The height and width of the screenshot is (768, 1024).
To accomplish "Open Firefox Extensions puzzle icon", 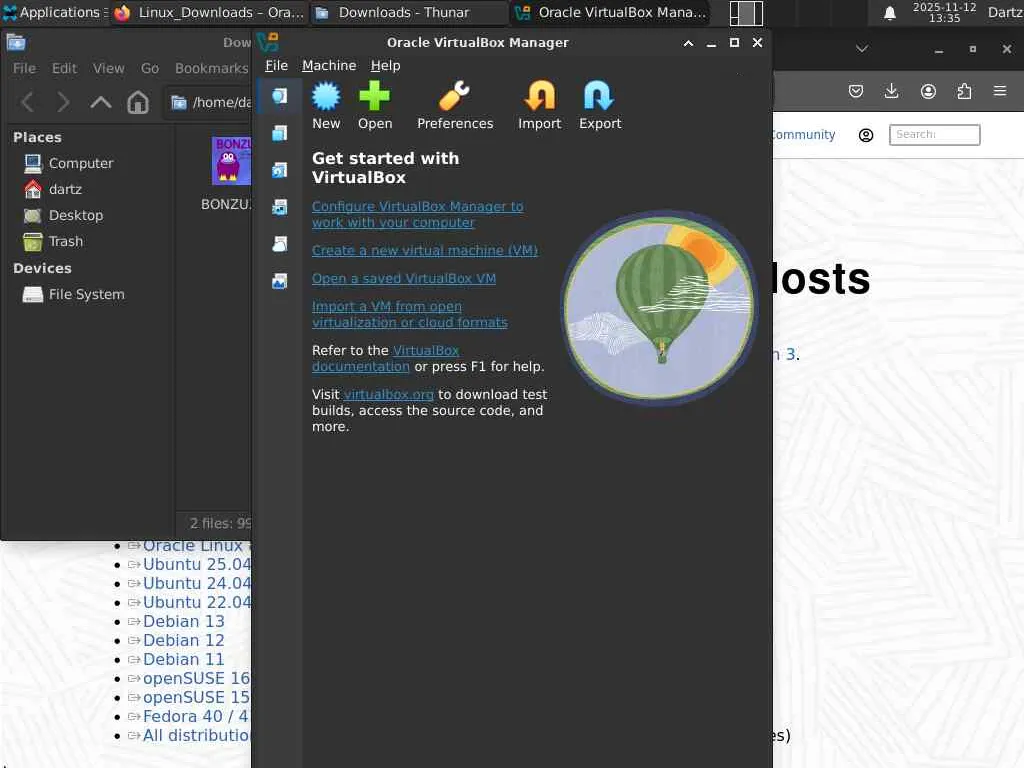I will point(964,91).
